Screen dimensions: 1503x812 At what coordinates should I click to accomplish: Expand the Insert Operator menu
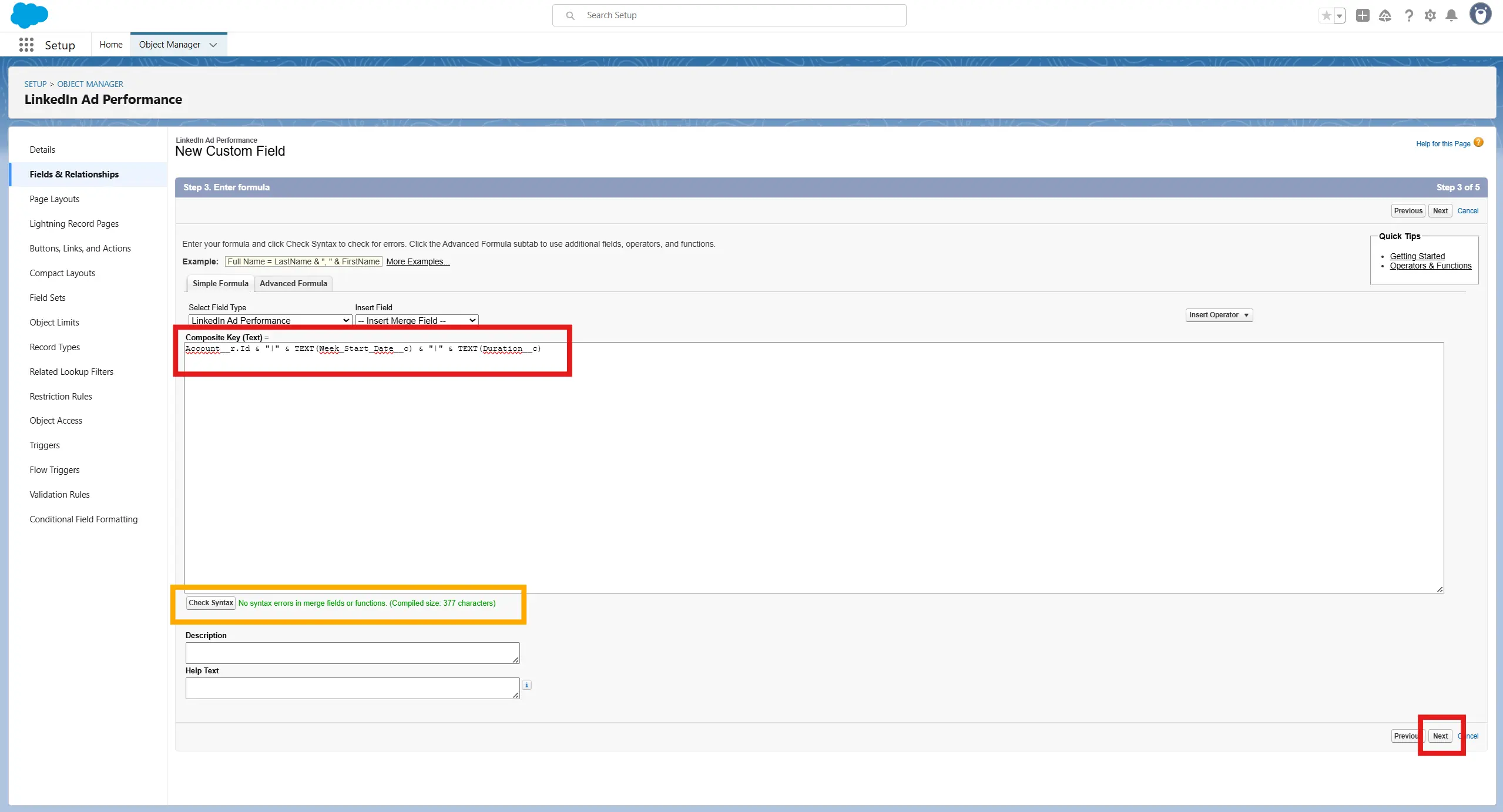coord(1219,315)
